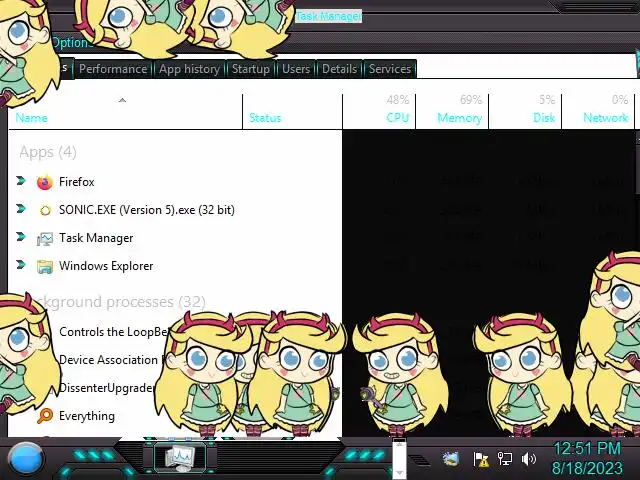Switch to the Performance tab
640x480 pixels.
click(113, 69)
